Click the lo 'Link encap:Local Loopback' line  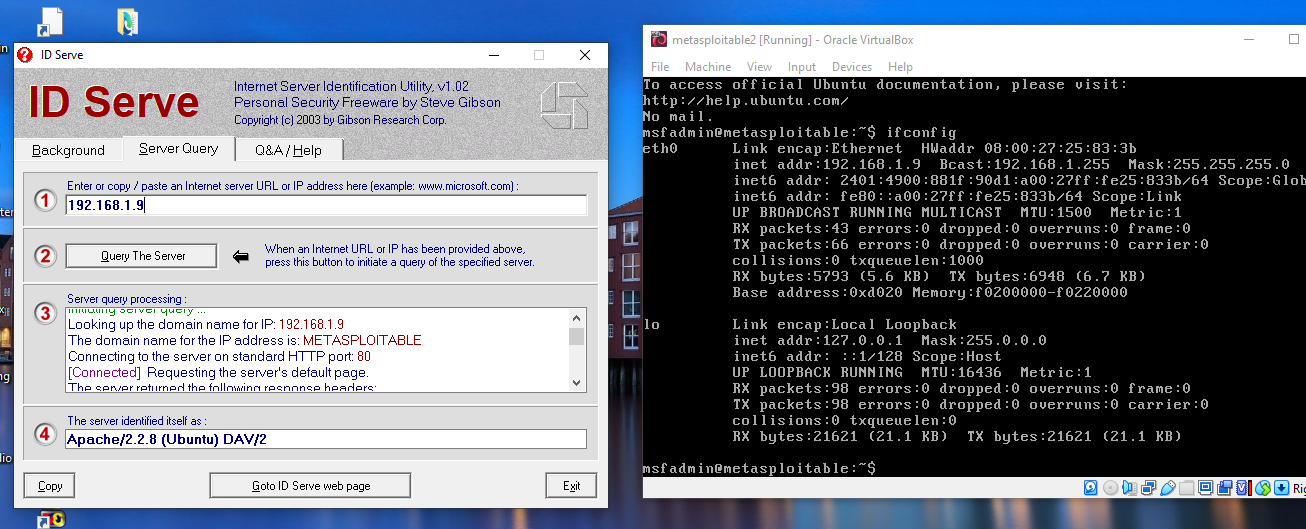coord(844,324)
